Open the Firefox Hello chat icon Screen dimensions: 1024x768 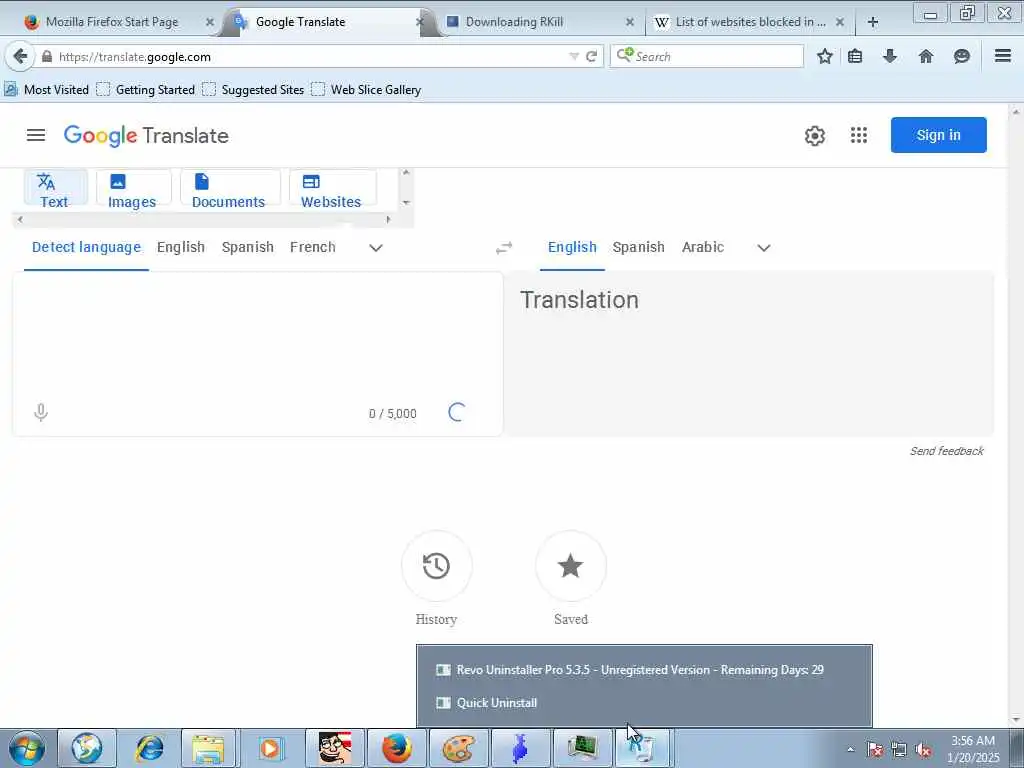961,56
